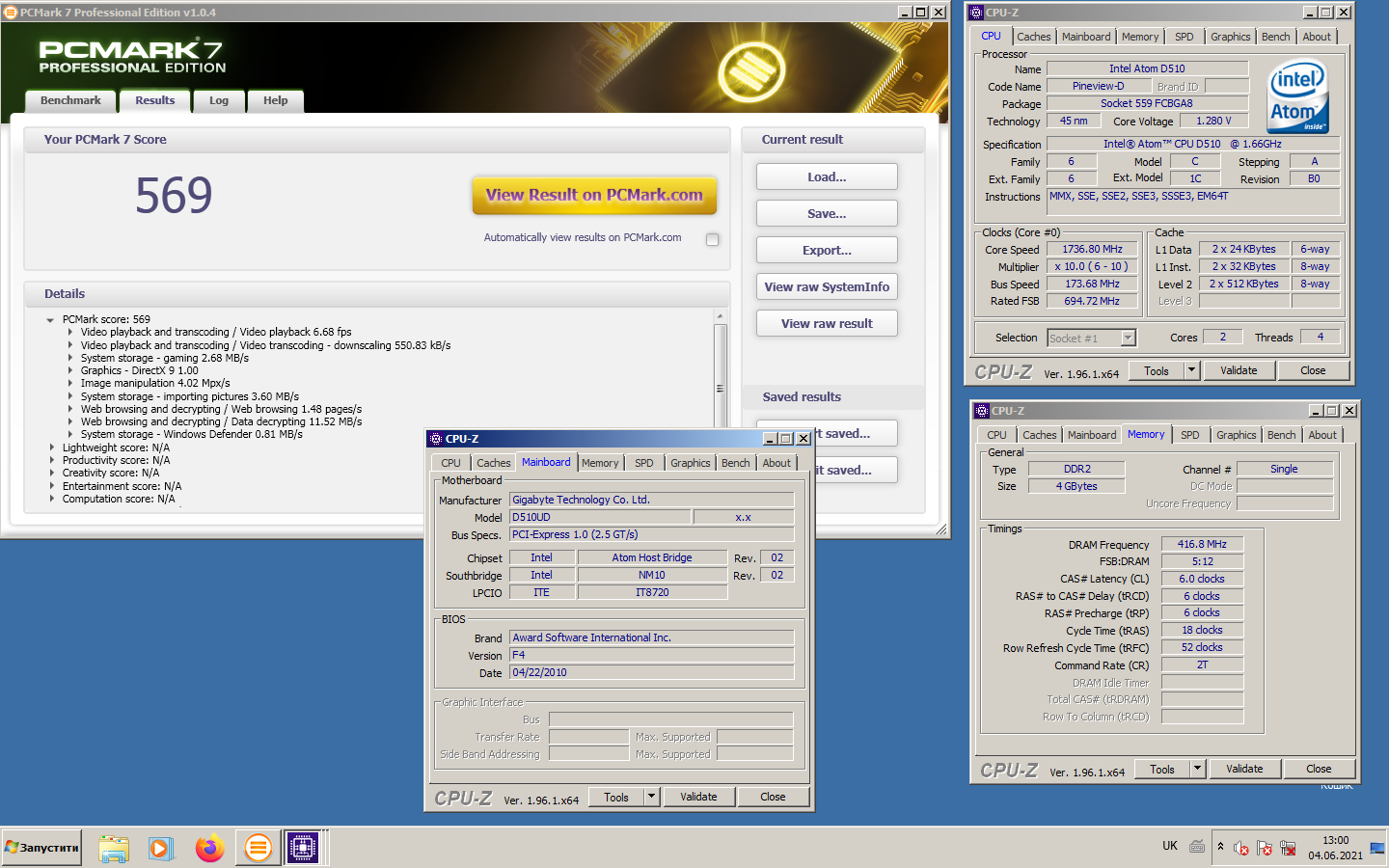Click View raw SystemInfo button

(827, 286)
